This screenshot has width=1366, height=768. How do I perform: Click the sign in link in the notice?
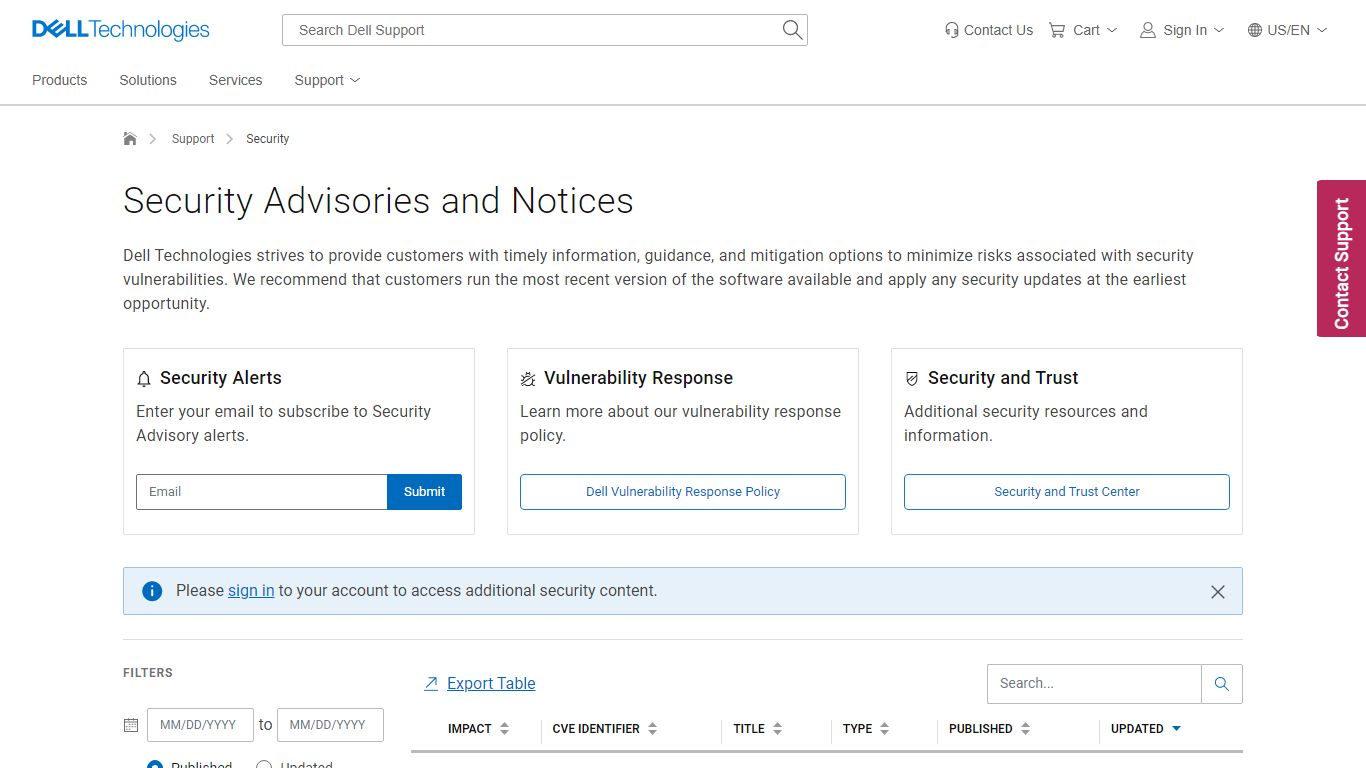point(251,591)
